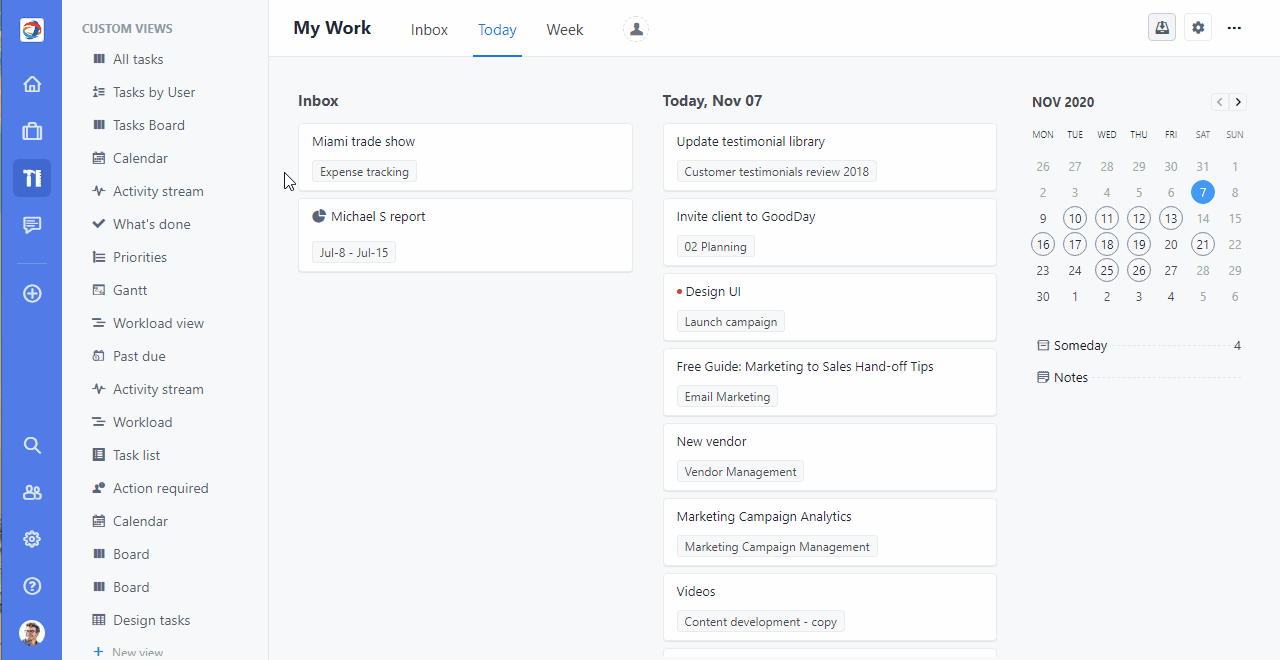Expand the Notes section
Viewport: 1280px width, 660px height.
tap(1070, 378)
